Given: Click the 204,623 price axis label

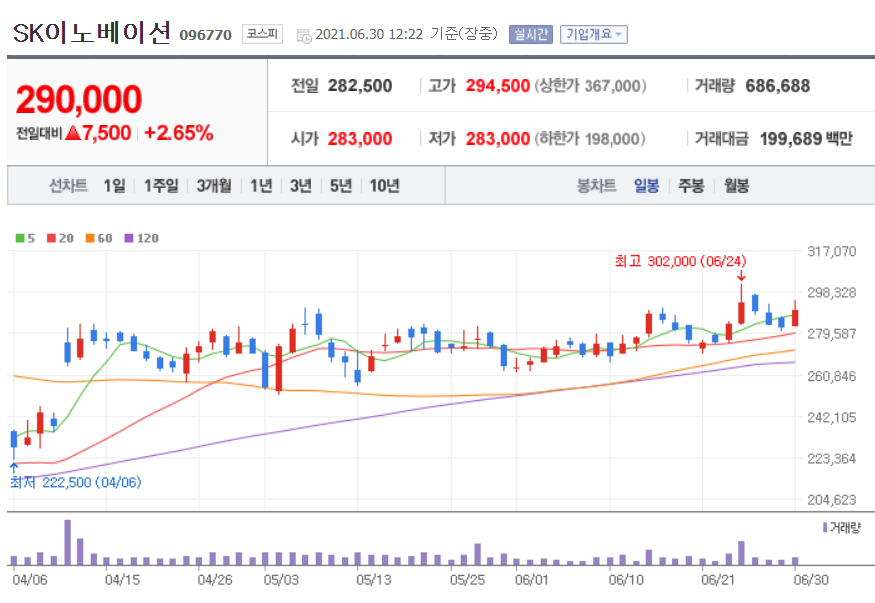Looking at the screenshot, I should [x=831, y=500].
